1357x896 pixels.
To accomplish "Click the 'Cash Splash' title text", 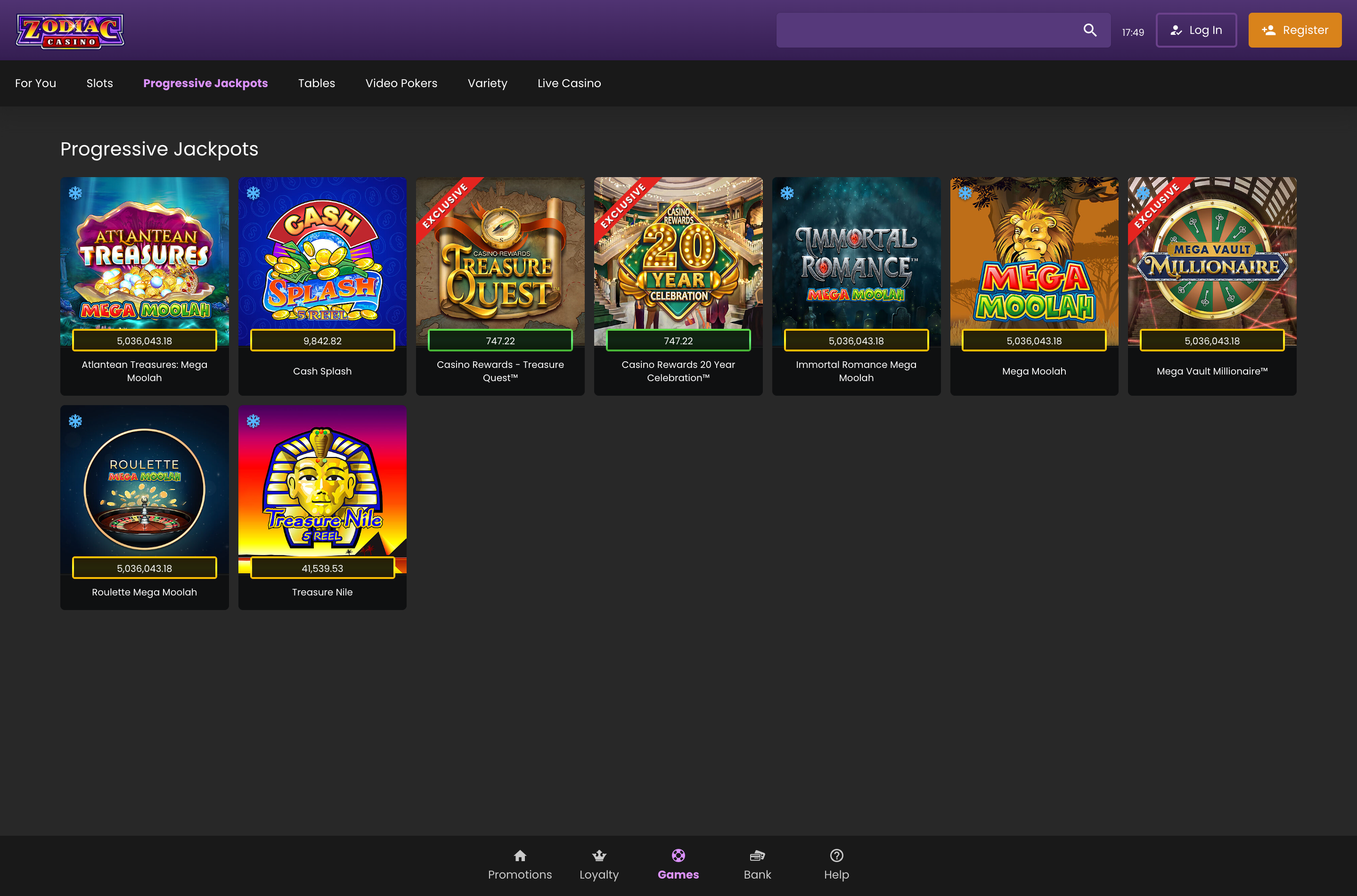I will [322, 371].
